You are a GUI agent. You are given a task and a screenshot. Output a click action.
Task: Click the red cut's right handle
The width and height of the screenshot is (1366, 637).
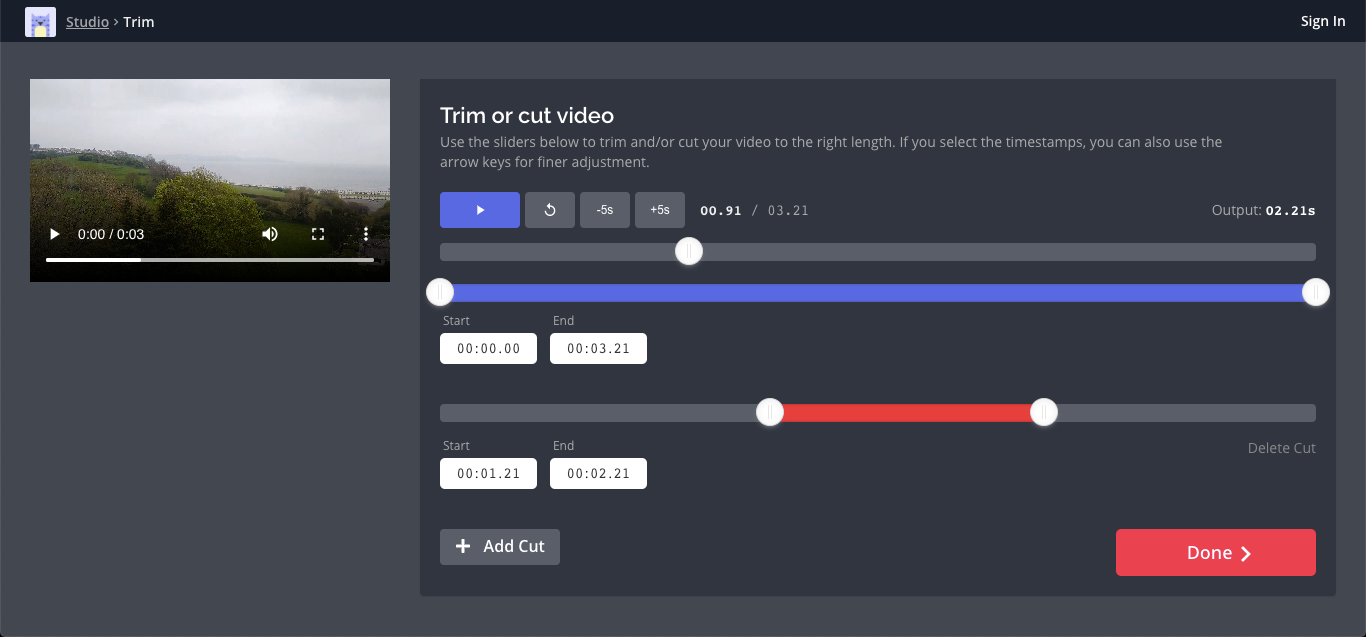[1044, 412]
